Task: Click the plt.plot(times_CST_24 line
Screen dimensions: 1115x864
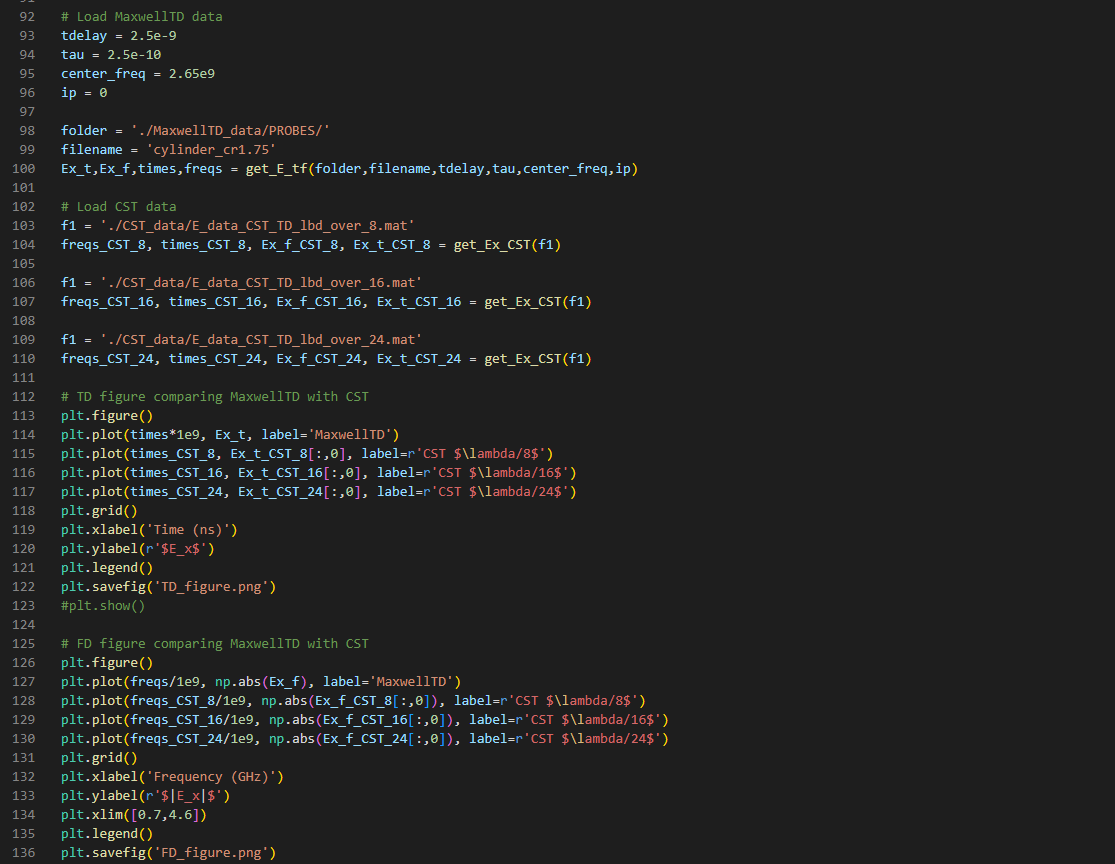Action: point(319,492)
